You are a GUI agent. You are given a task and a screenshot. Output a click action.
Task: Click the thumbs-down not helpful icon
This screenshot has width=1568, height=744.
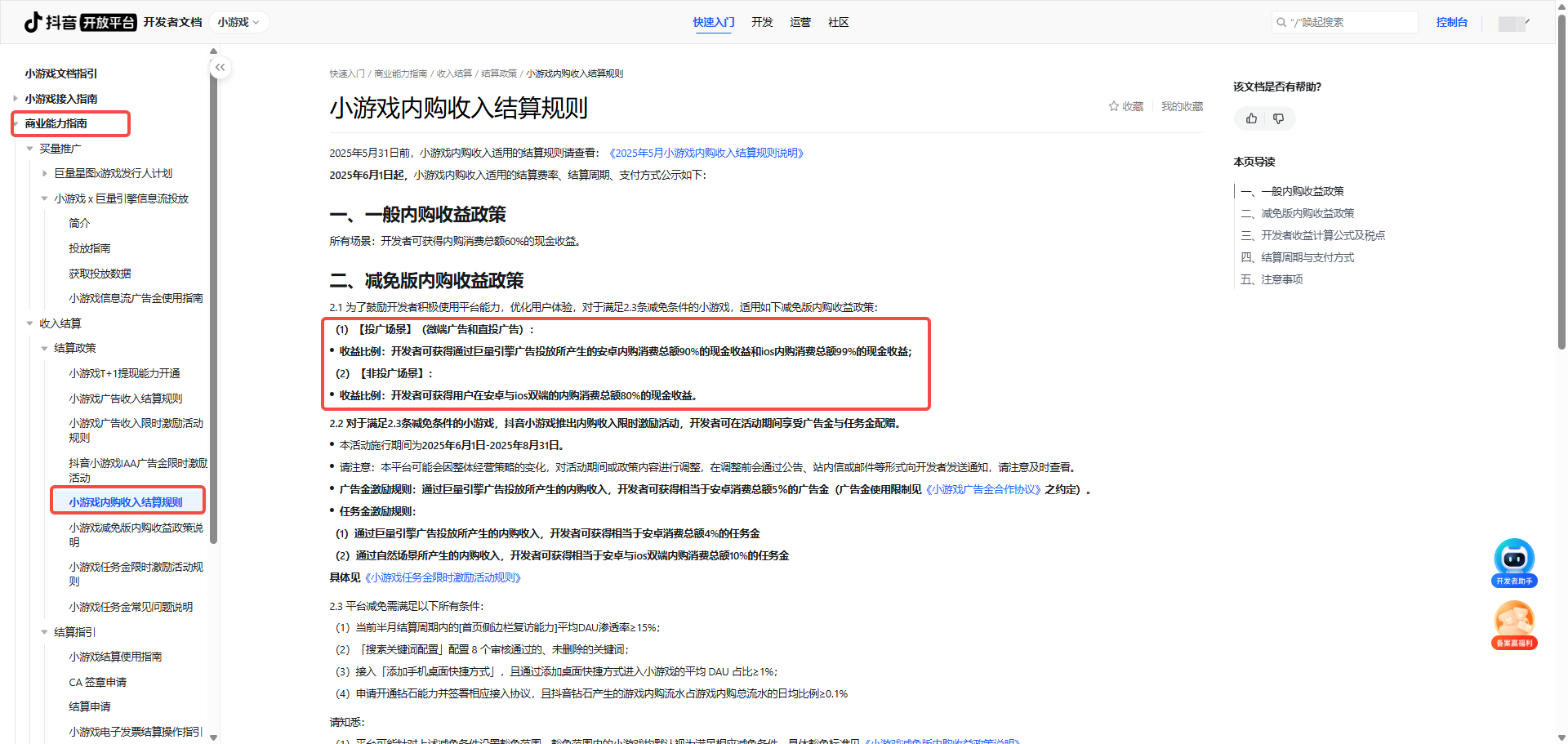click(1278, 119)
